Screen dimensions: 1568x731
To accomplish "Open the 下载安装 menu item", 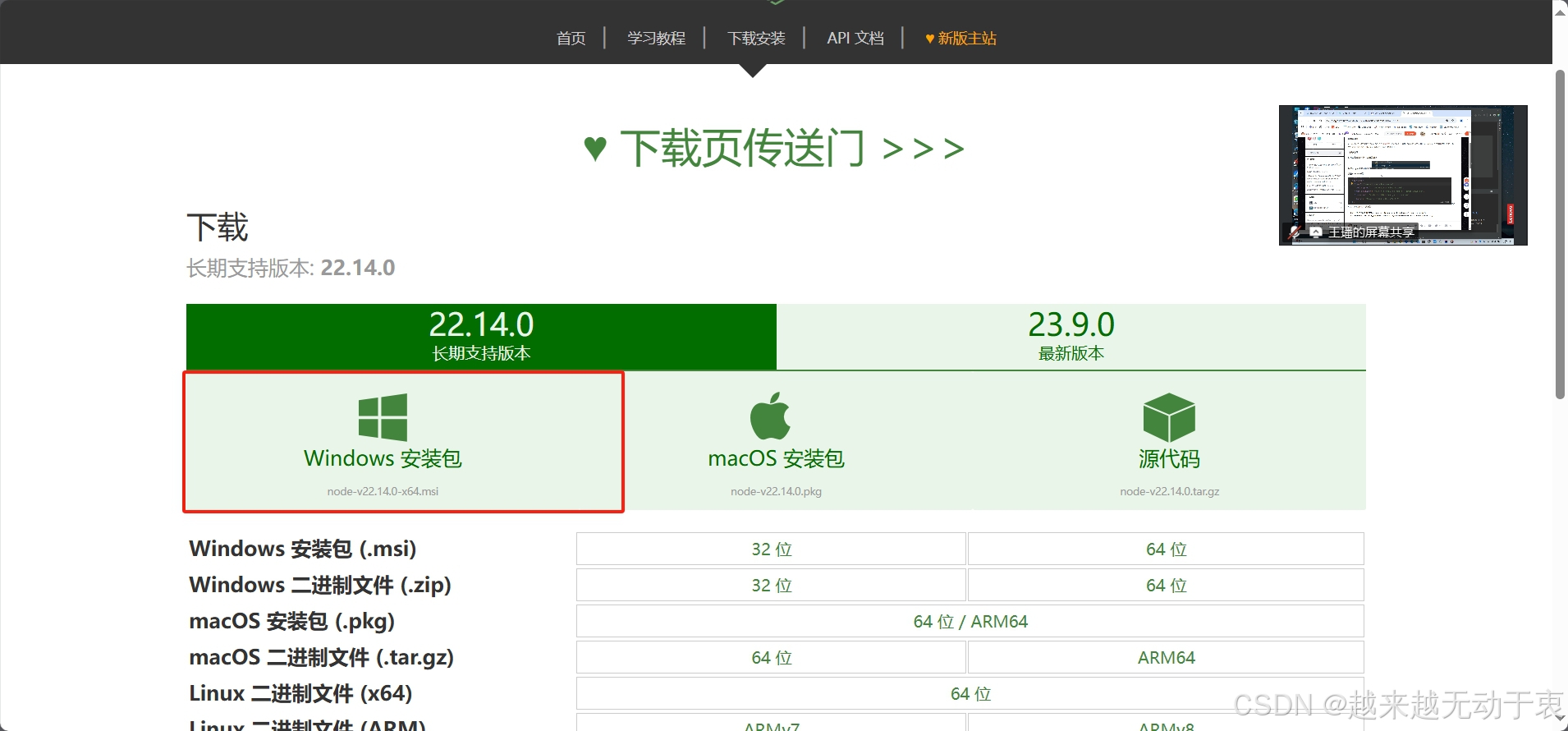I will click(757, 39).
